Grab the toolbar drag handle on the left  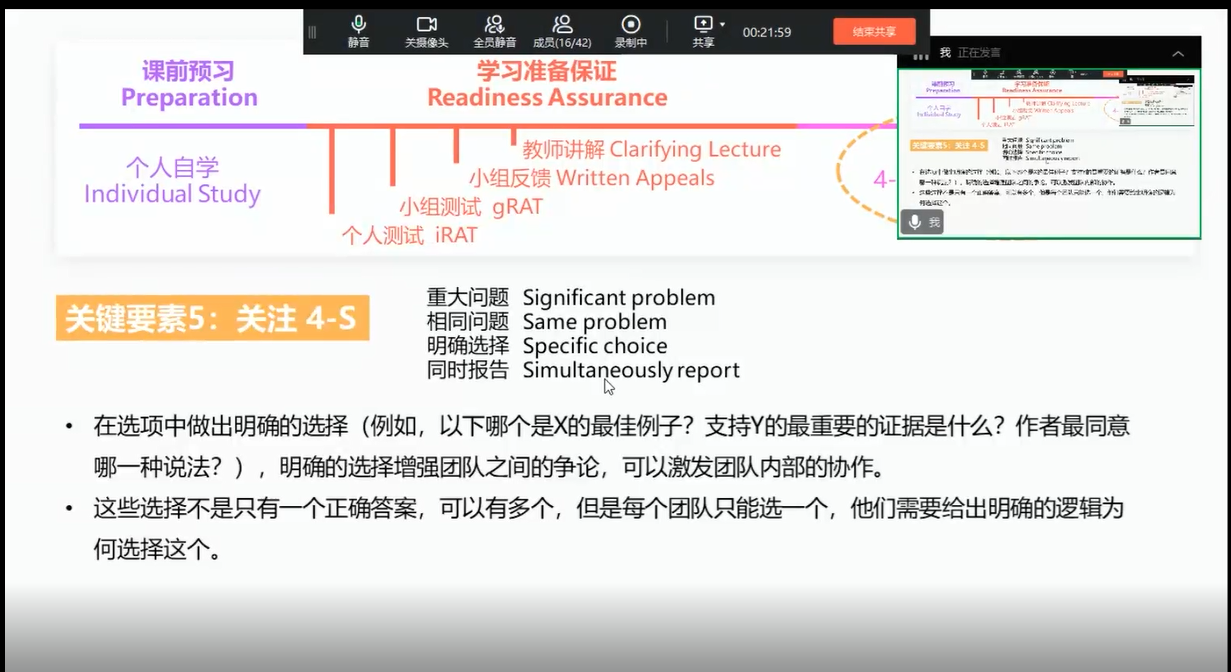tap(312, 32)
